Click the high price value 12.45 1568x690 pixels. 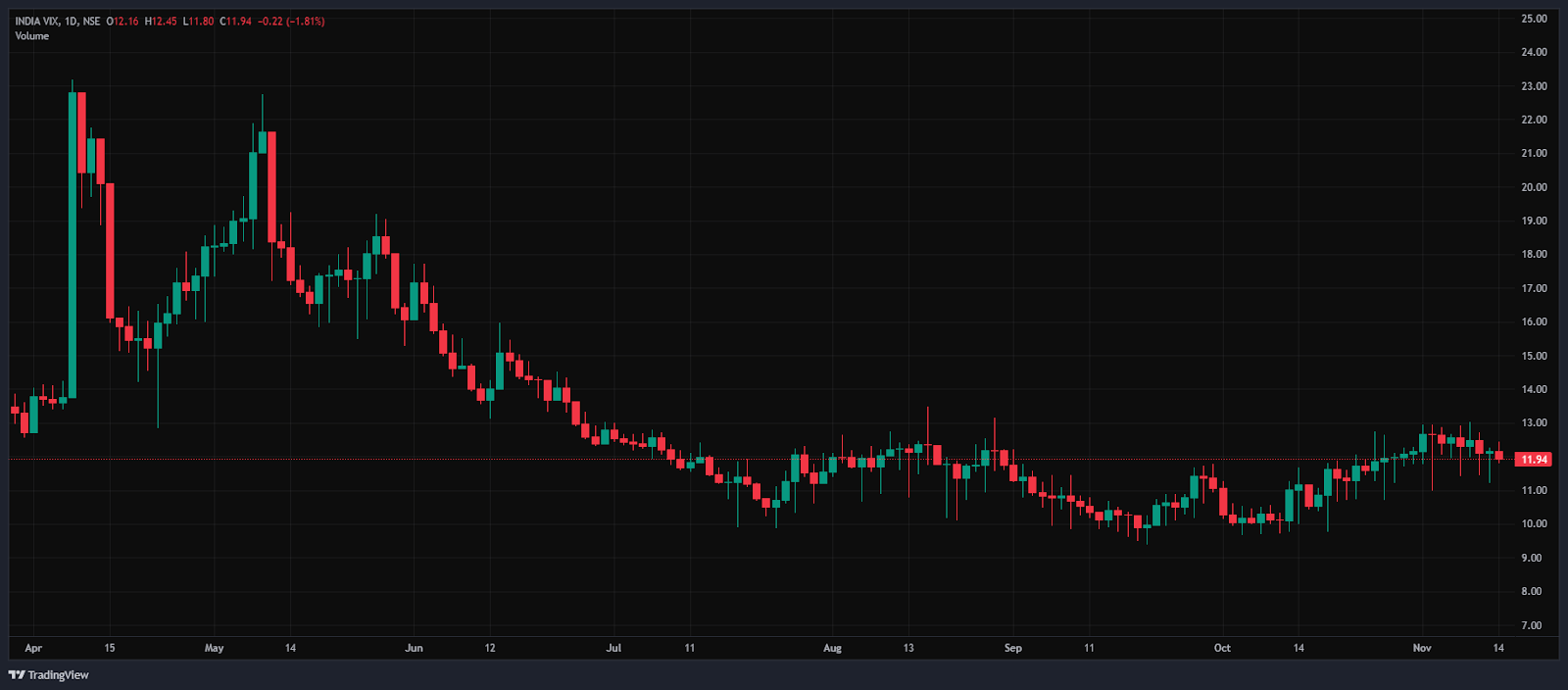[x=164, y=22]
